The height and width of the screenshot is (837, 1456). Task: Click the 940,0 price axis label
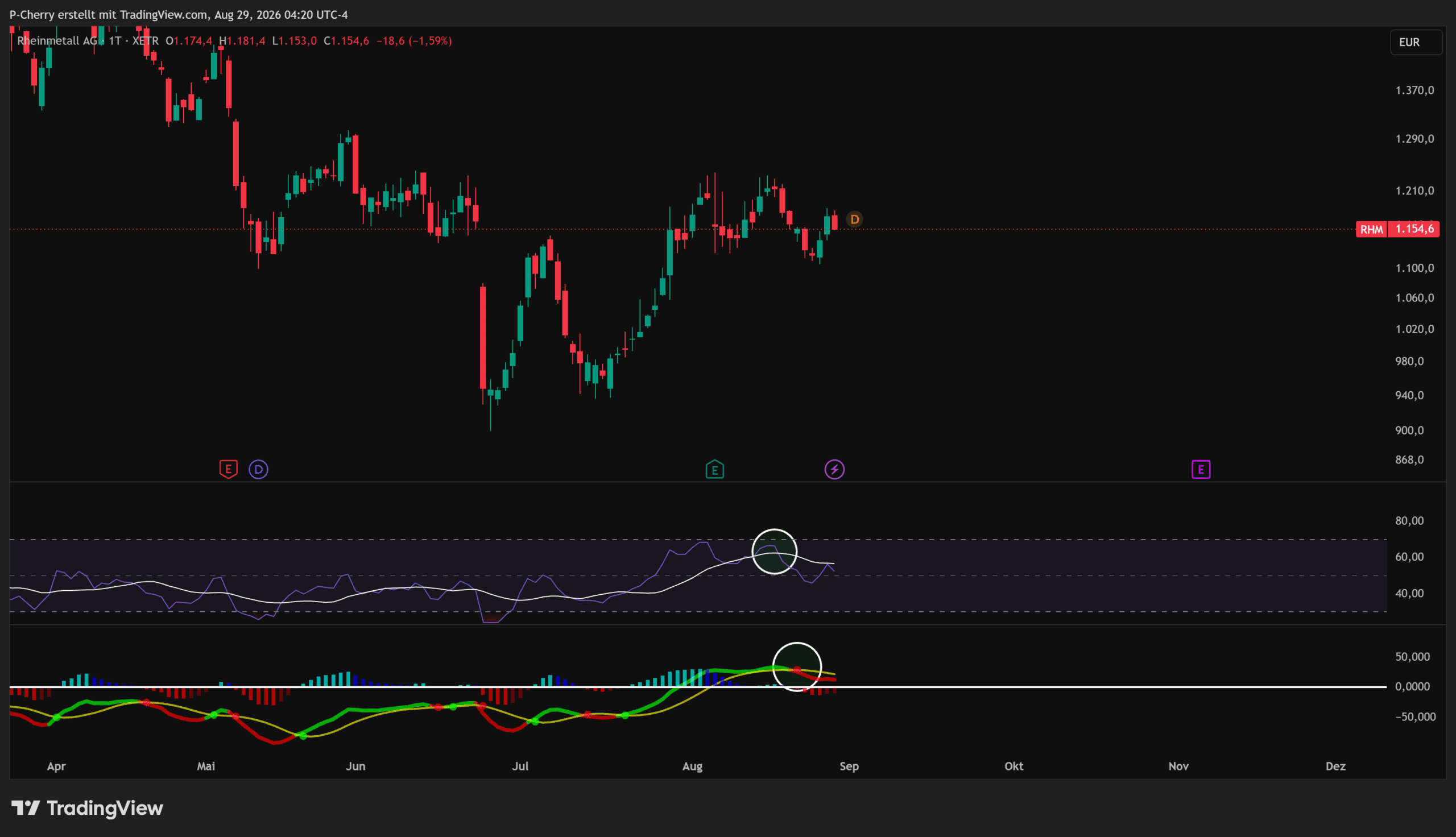coord(1409,396)
